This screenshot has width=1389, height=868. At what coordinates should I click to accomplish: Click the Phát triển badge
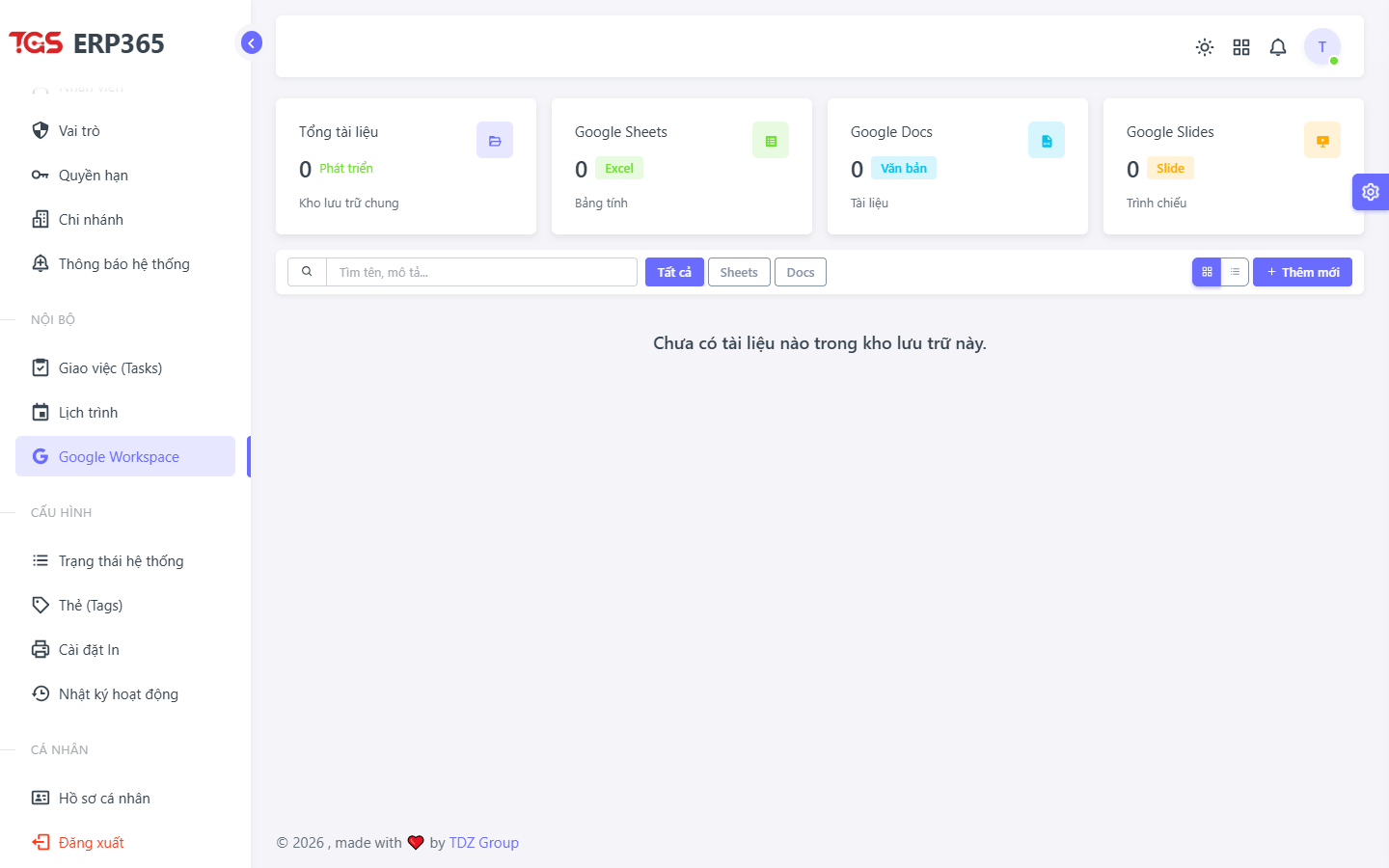pyautogui.click(x=346, y=168)
